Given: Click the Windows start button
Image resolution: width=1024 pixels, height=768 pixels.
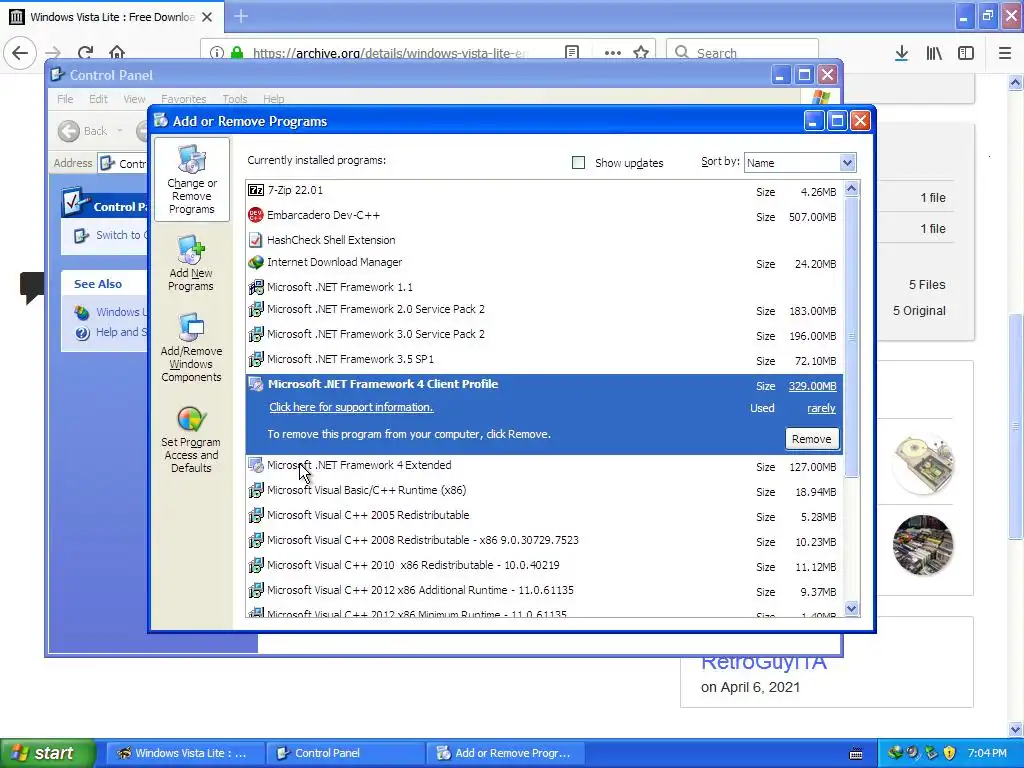Looking at the screenshot, I should (x=48, y=753).
